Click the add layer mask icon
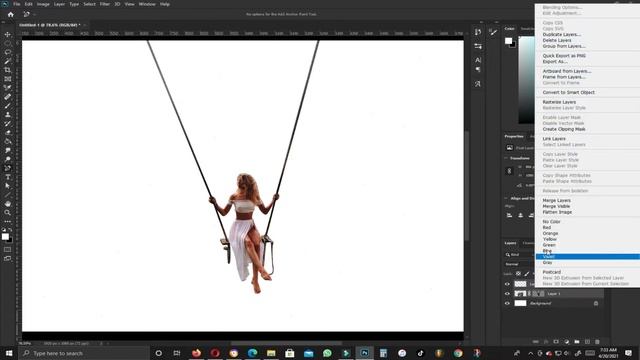 pos(556,342)
